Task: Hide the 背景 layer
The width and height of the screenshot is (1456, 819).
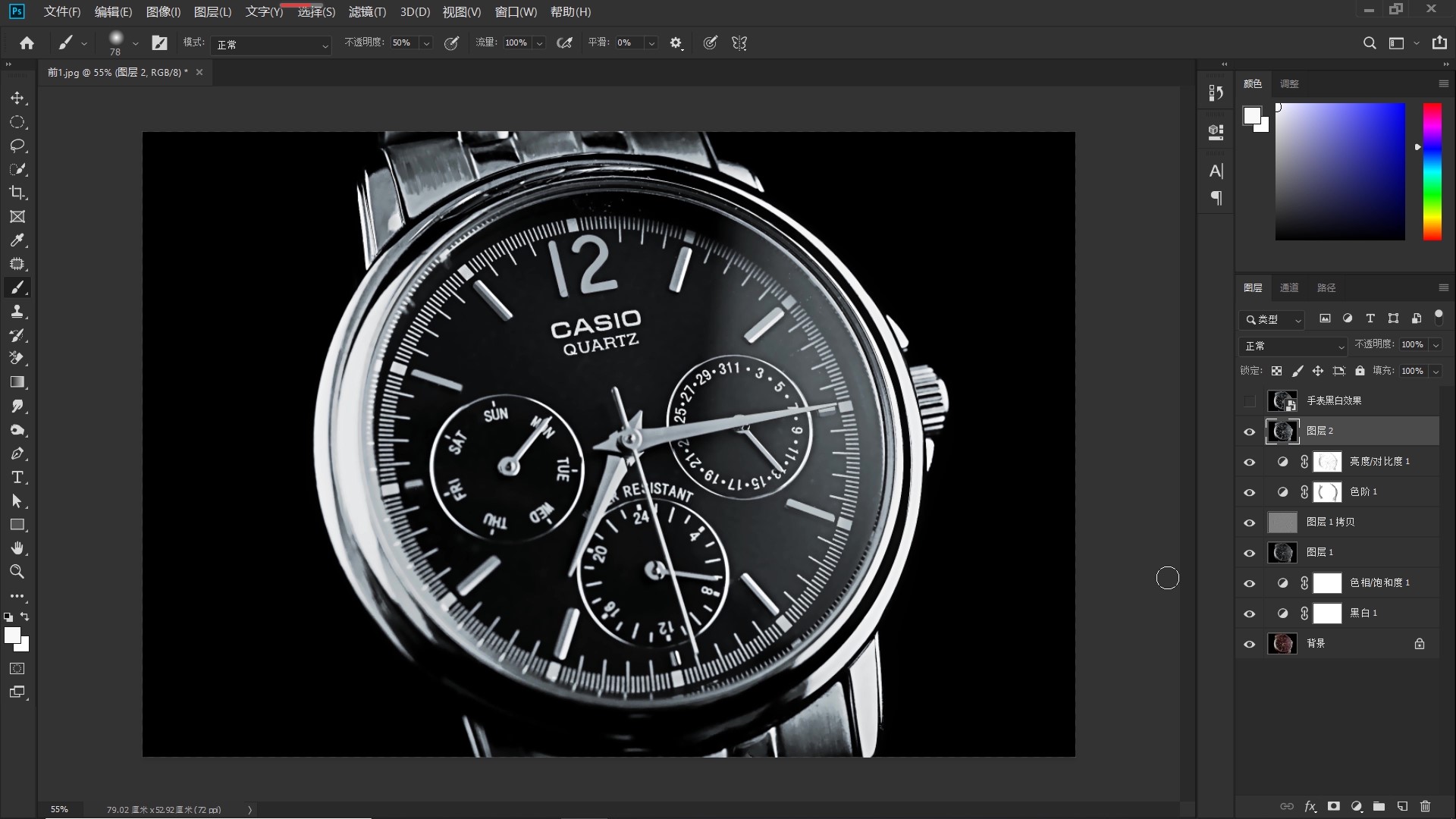Action: (x=1250, y=644)
